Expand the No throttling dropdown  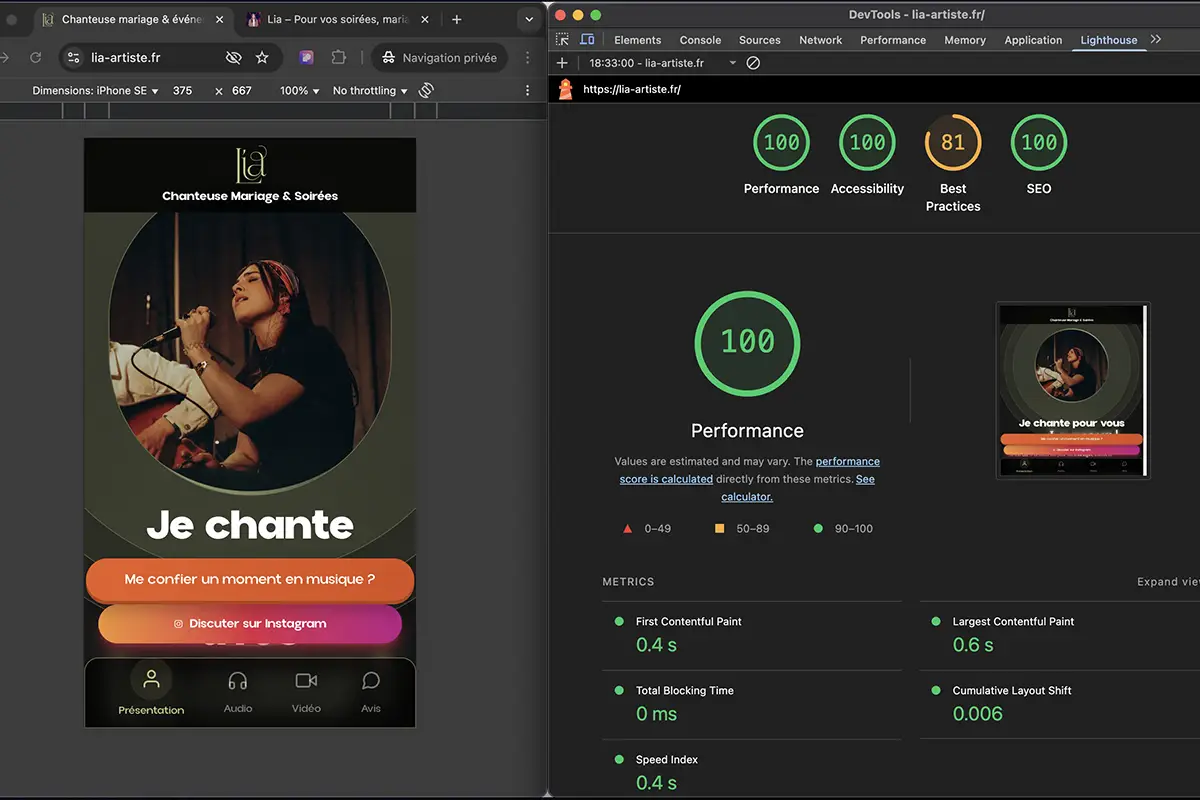pyautogui.click(x=370, y=90)
